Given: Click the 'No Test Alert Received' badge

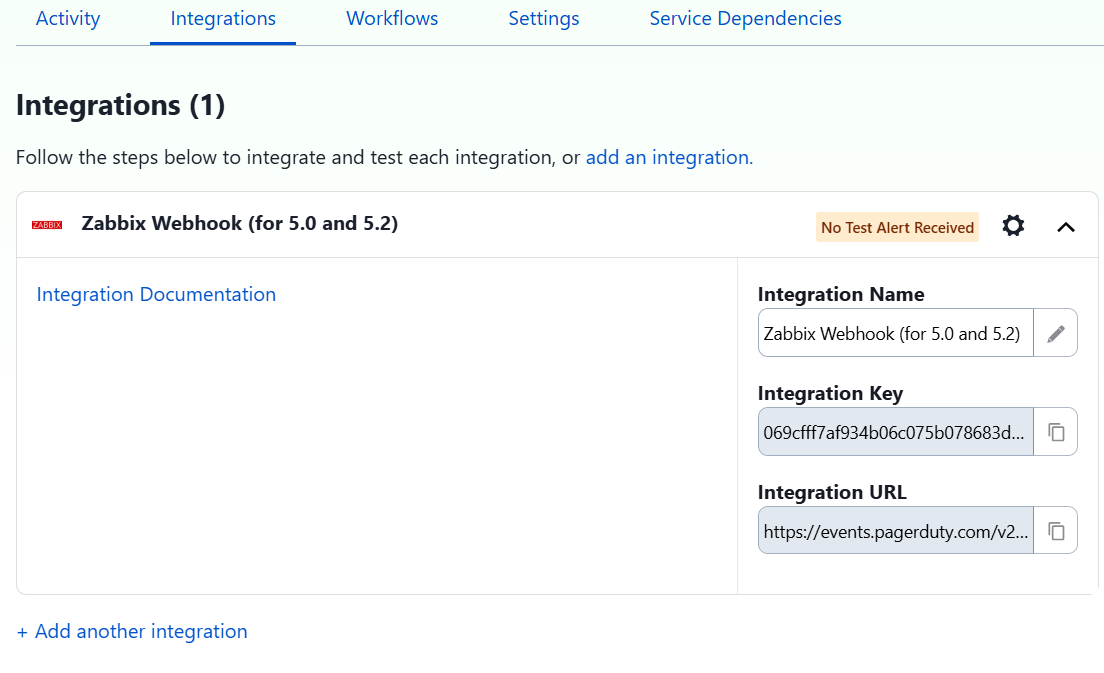Looking at the screenshot, I should tap(898, 227).
